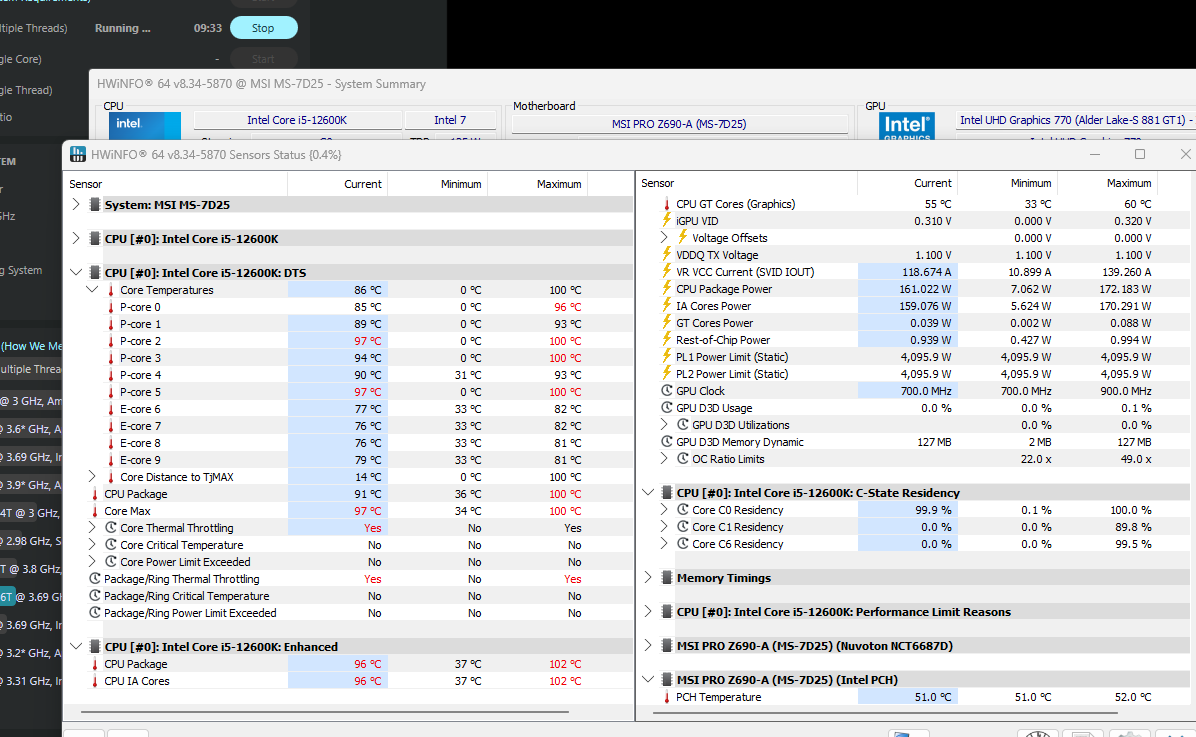Click the thermometer icon next to P-core 2
Viewport: 1196px width, 737px height.
coord(111,341)
